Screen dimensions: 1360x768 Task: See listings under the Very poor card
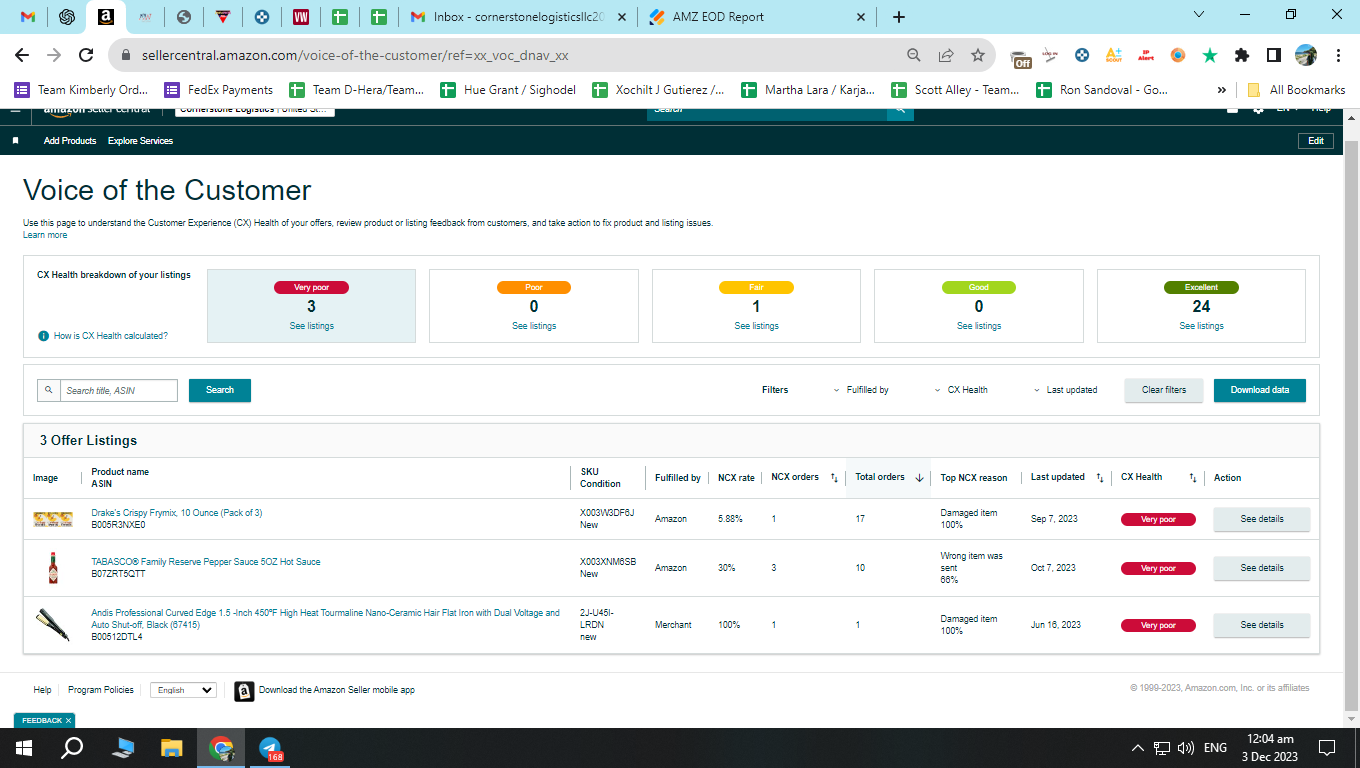[312, 326]
